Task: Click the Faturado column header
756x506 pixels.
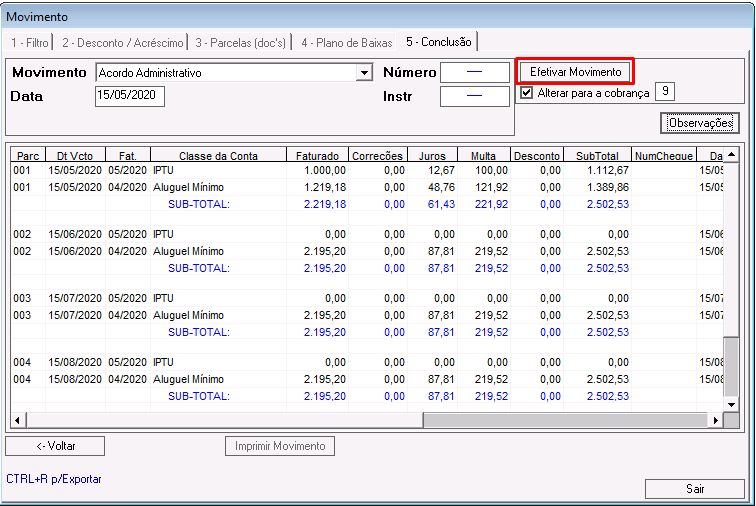Action: tap(317, 156)
